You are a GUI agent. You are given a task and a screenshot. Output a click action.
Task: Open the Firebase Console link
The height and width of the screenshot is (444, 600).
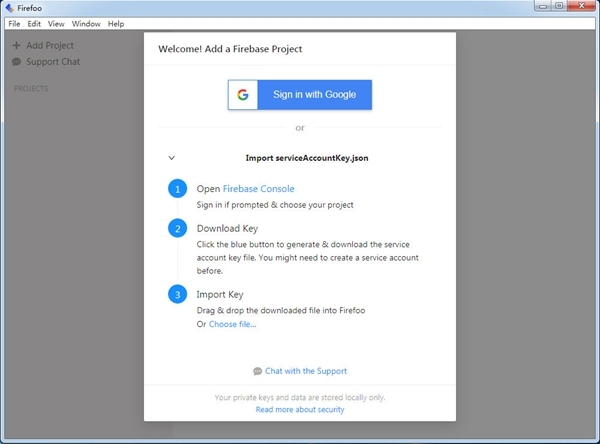point(258,188)
